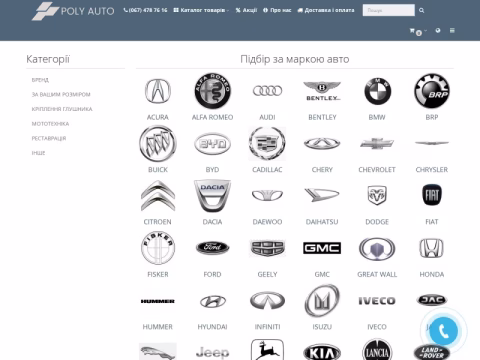Open the Jaguar leaping cat logo

click(158, 351)
